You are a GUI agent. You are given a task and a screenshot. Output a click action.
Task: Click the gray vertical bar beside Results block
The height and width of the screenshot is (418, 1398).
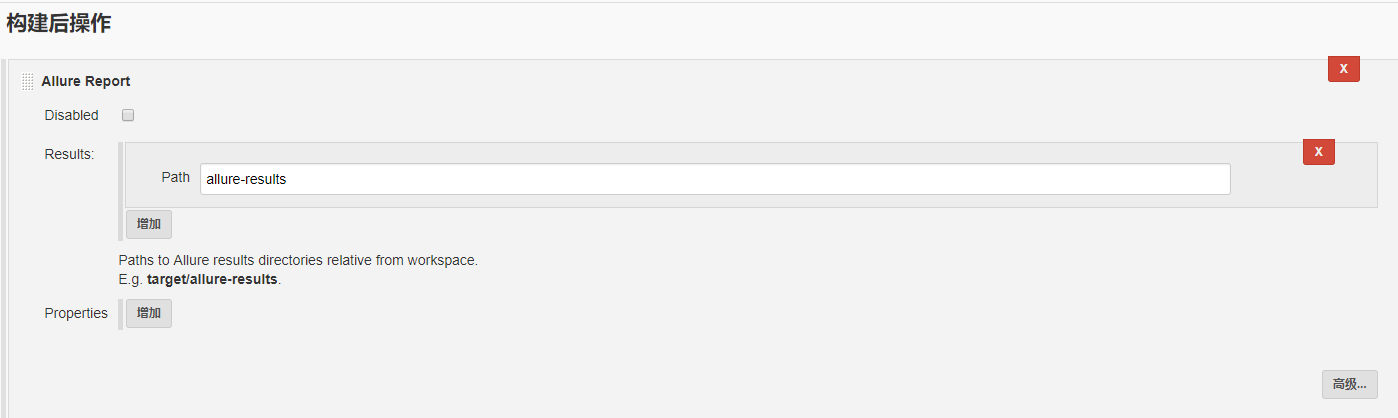click(x=121, y=191)
